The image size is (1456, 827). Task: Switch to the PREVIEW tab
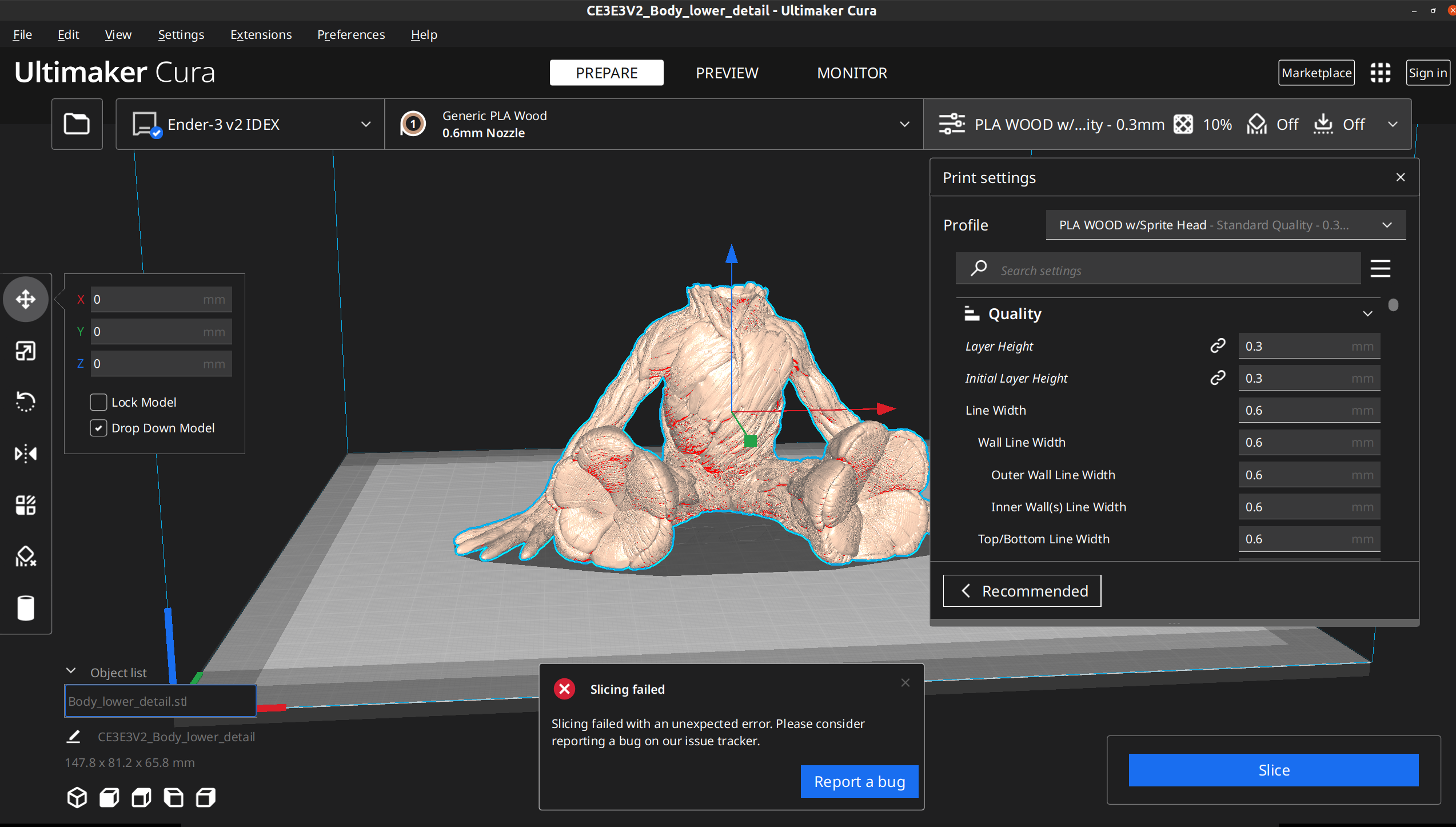tap(727, 73)
